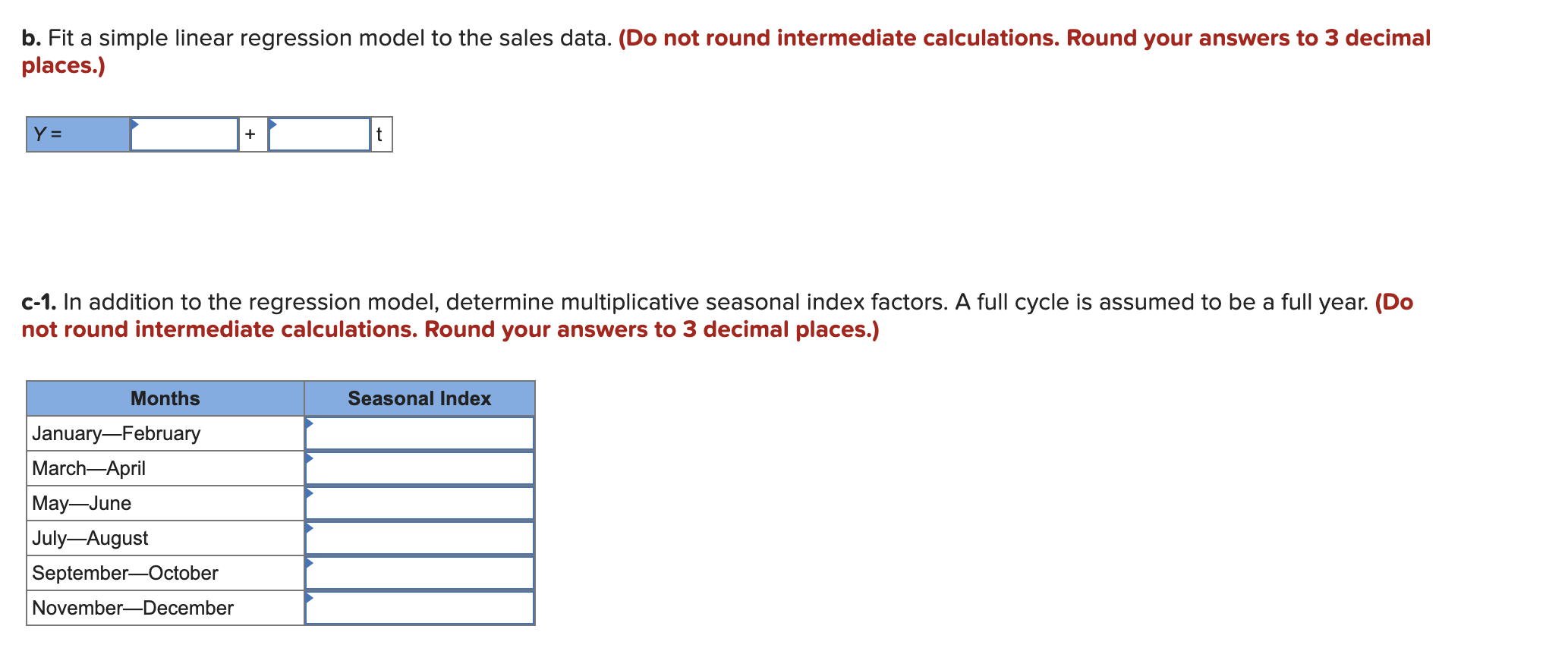Click the blue marker on the intercept field
Image resolution: width=1568 pixels, height=645 pixels.
134,123
